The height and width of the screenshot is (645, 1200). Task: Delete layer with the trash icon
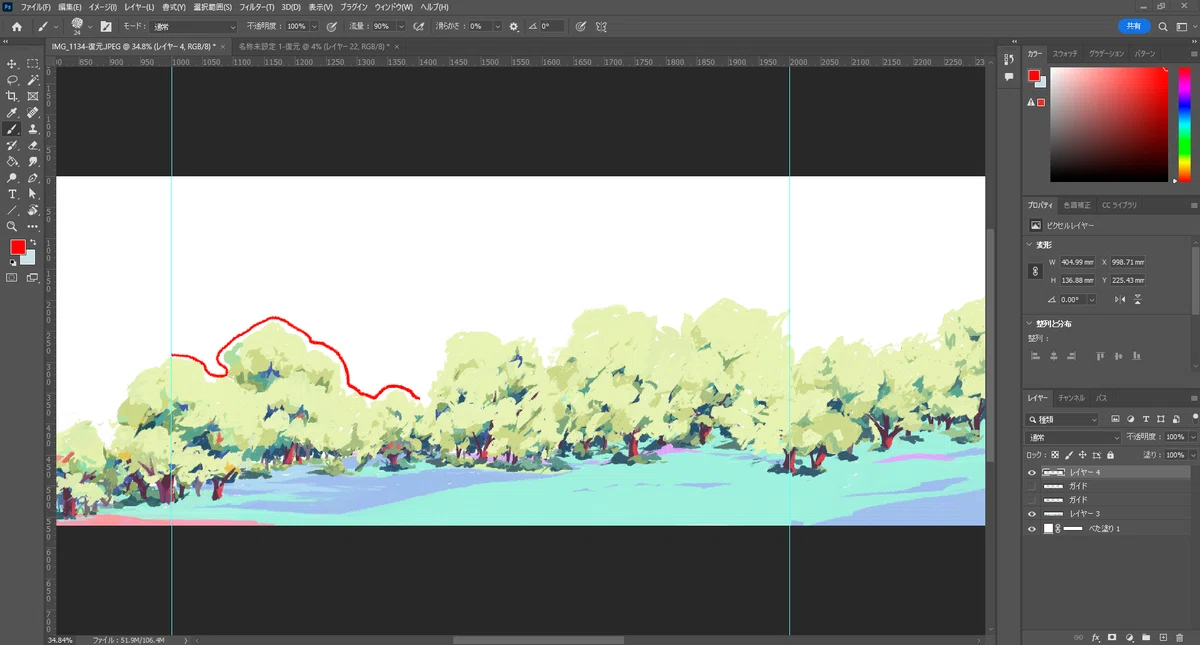tap(1179, 636)
